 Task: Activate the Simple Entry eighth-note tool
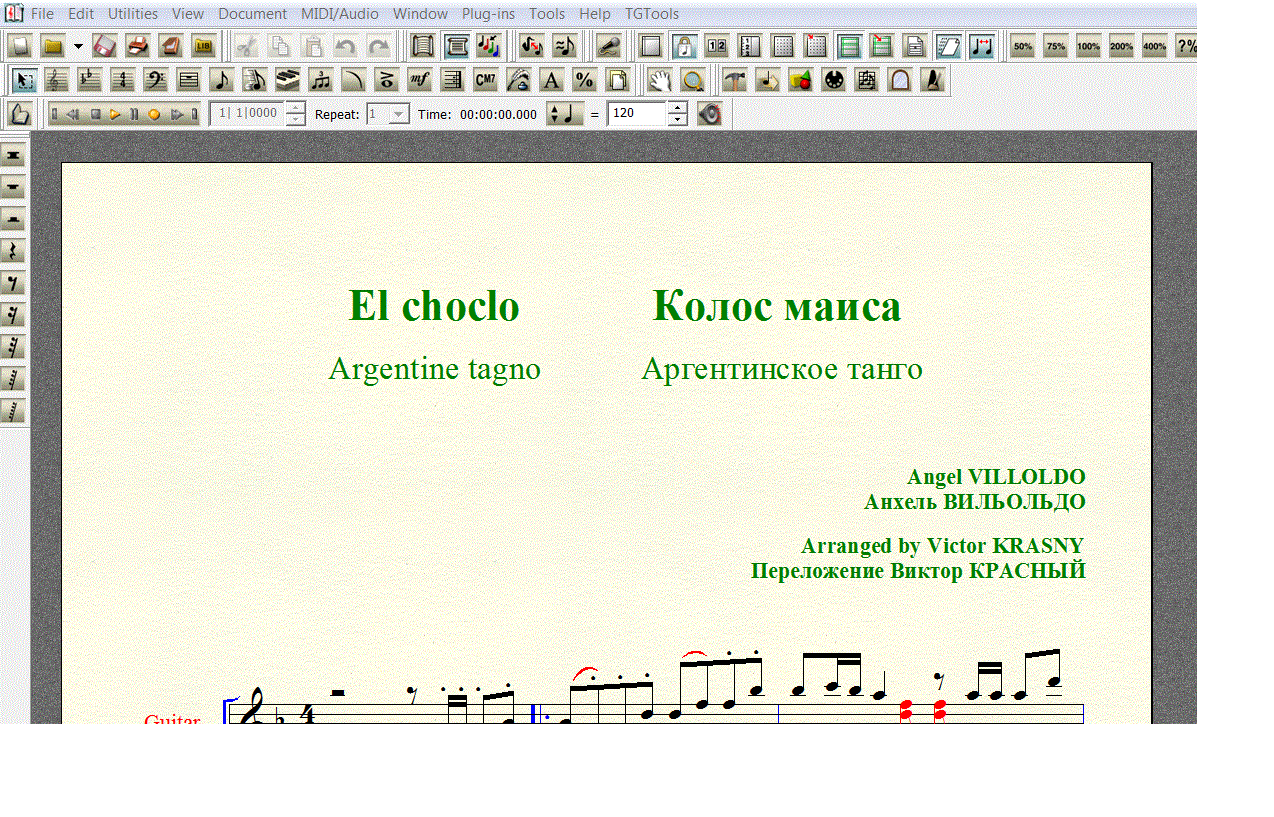coord(220,80)
